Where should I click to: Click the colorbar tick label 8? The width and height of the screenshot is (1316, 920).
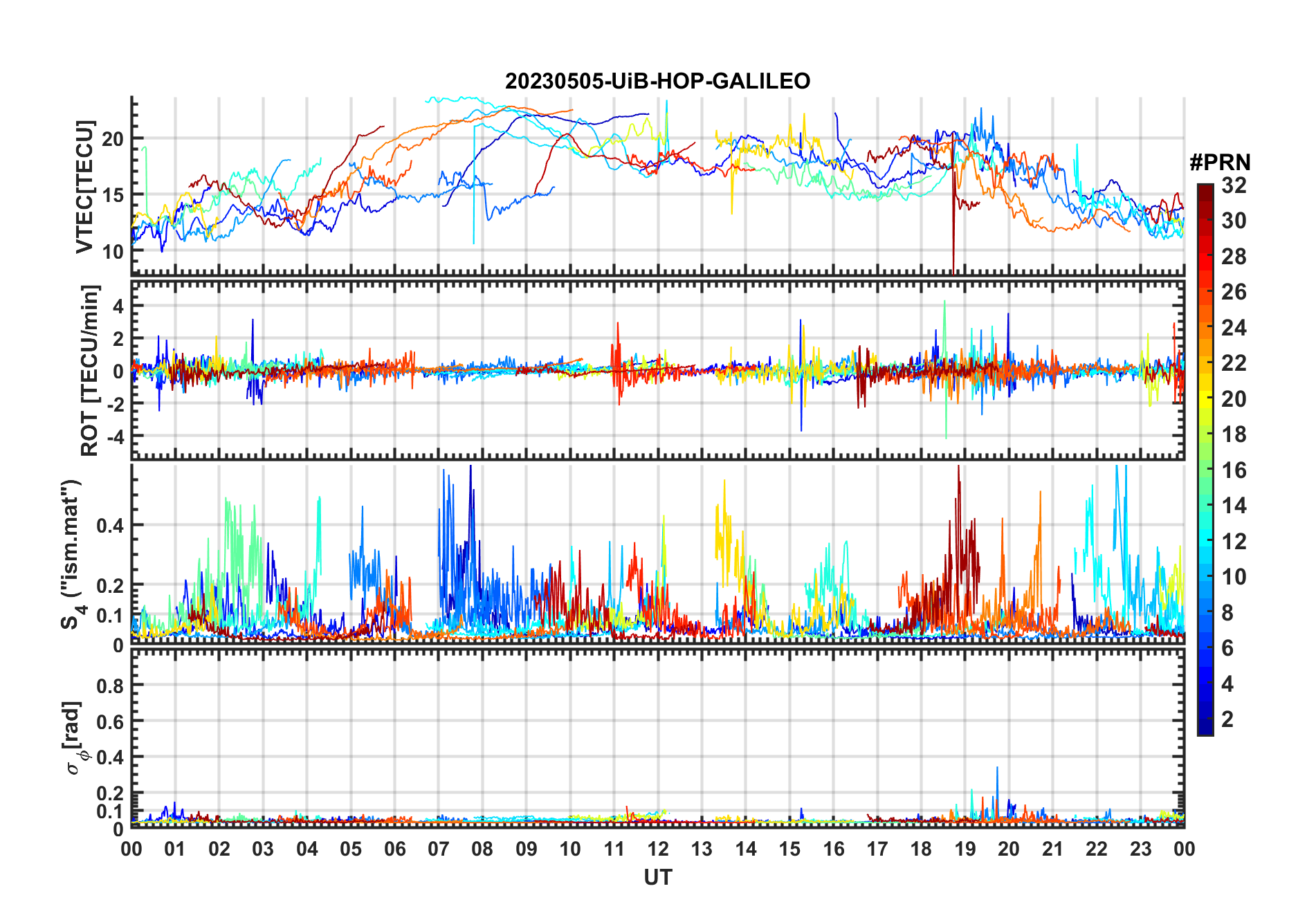[x=1227, y=613]
